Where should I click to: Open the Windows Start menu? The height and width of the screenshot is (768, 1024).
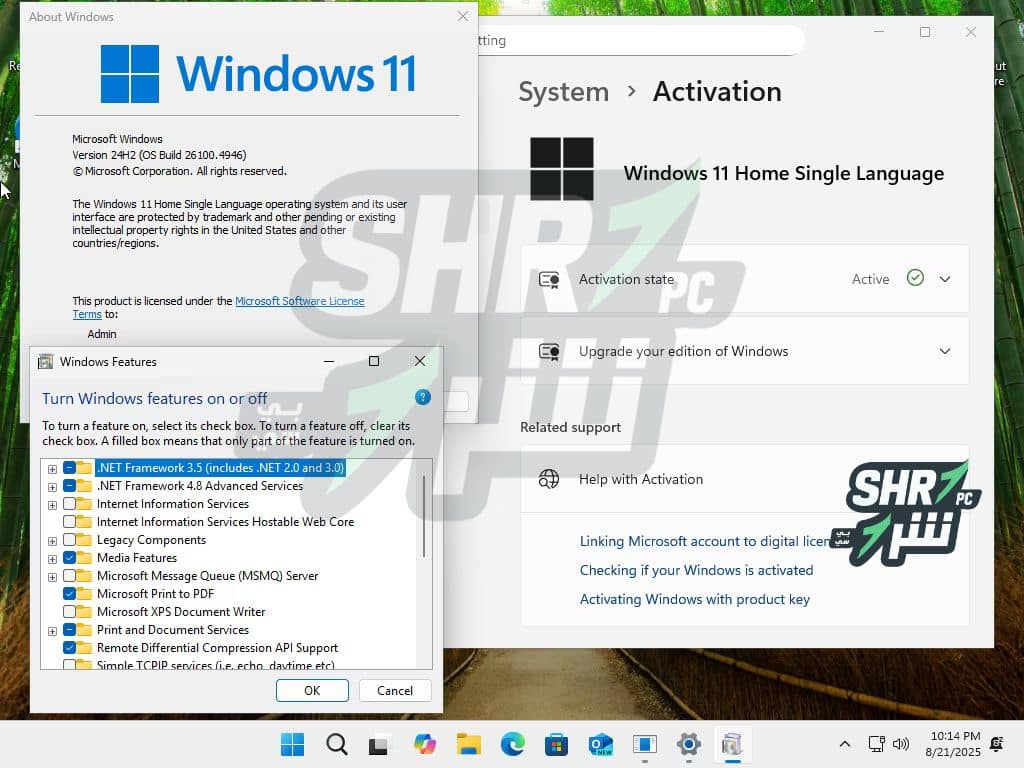292,744
